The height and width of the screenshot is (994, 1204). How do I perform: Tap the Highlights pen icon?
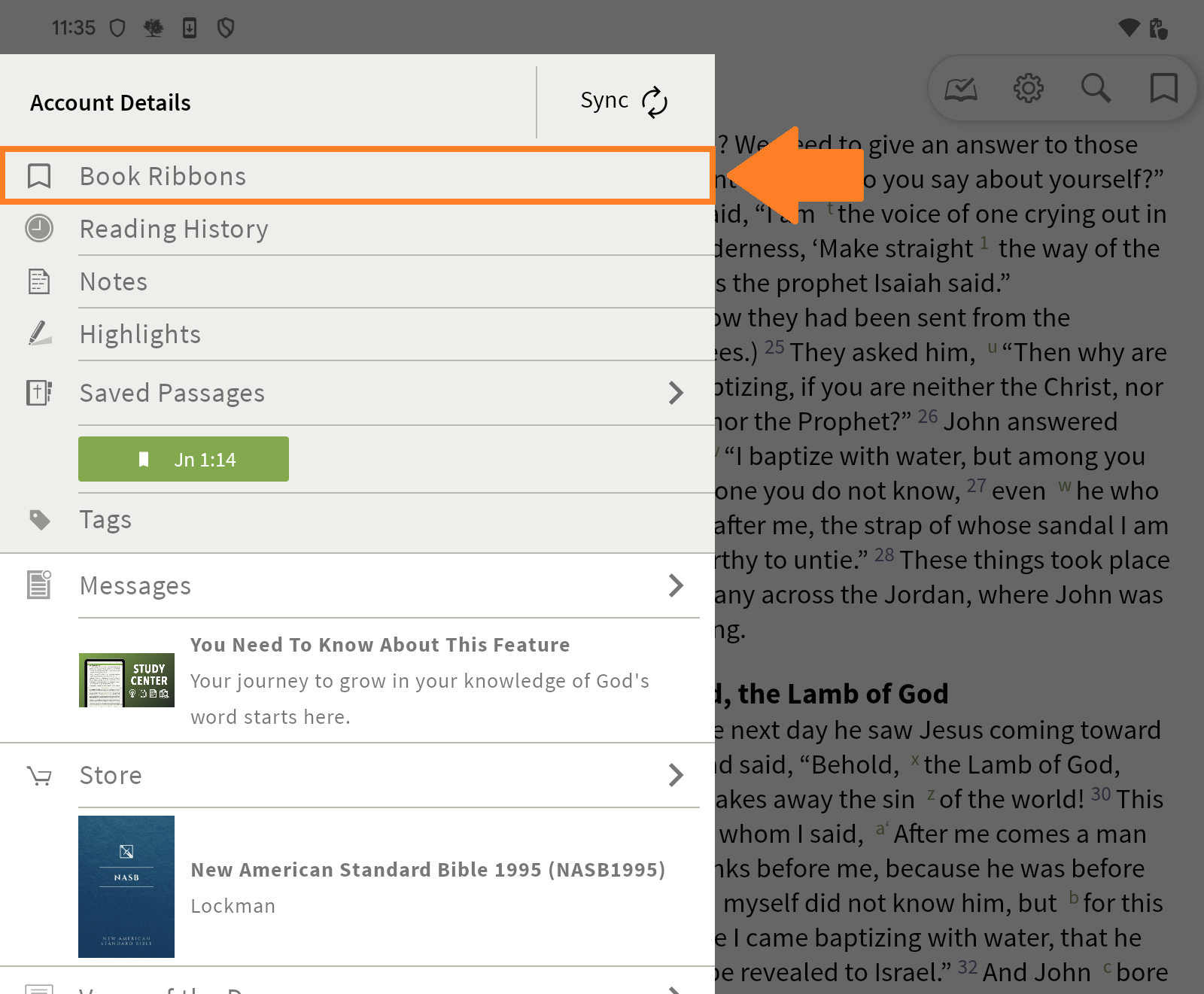pyautogui.click(x=39, y=333)
